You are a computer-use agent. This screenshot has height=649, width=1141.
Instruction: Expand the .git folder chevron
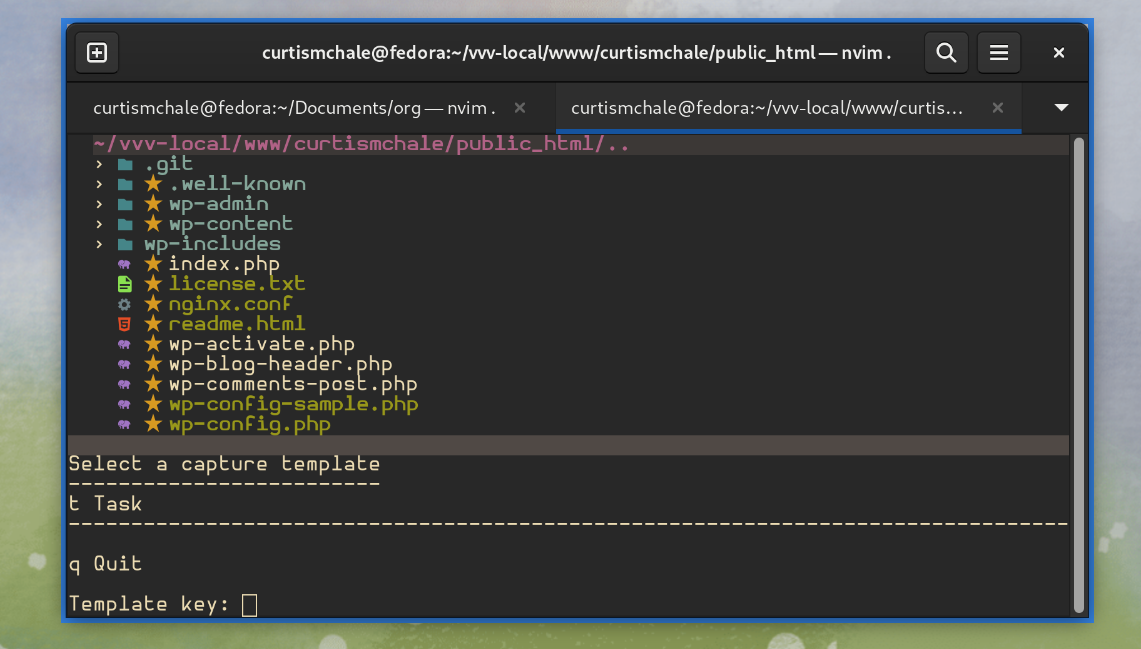click(x=99, y=164)
